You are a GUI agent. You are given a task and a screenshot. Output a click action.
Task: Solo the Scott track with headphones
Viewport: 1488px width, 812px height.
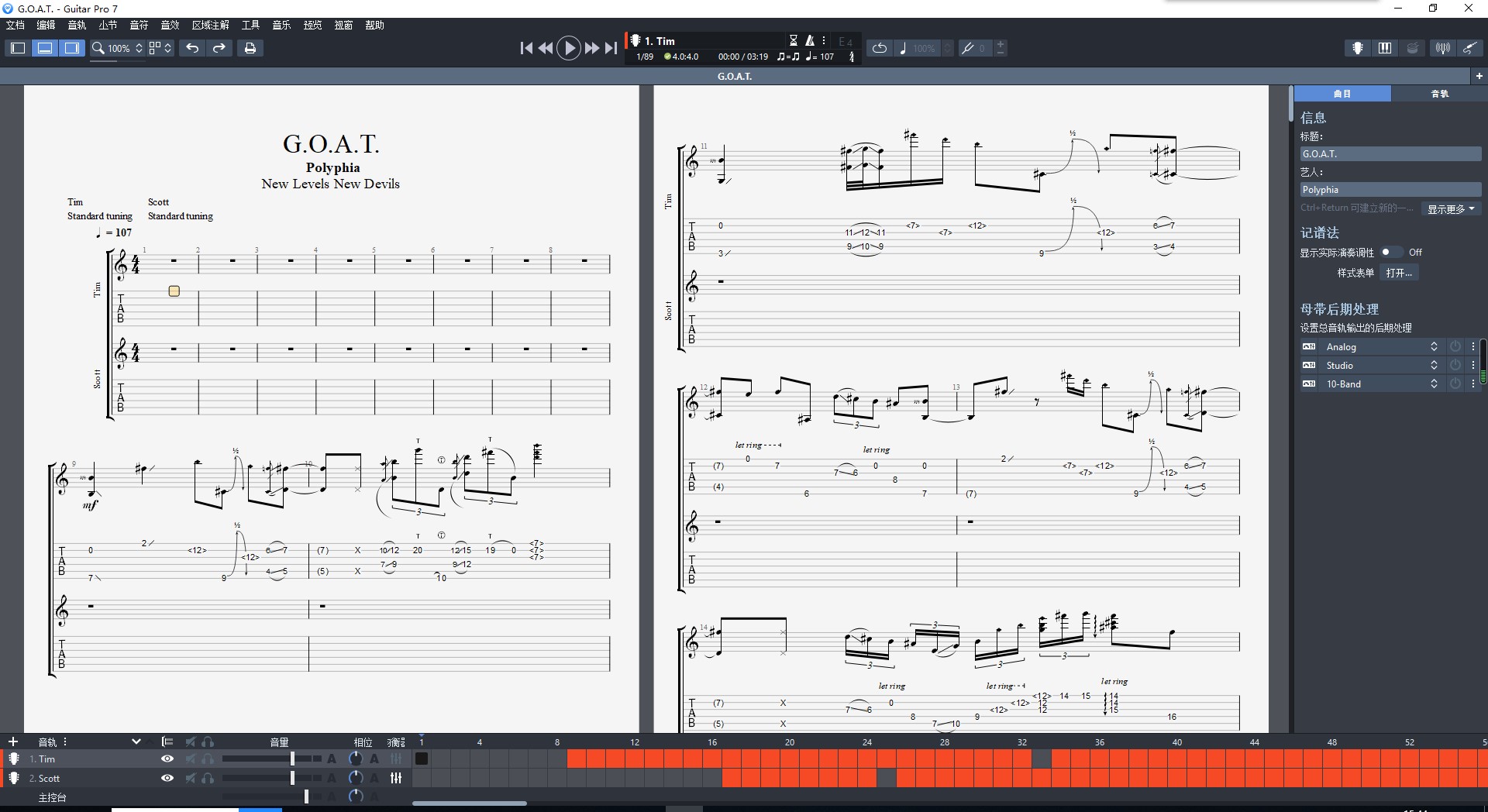[208, 778]
